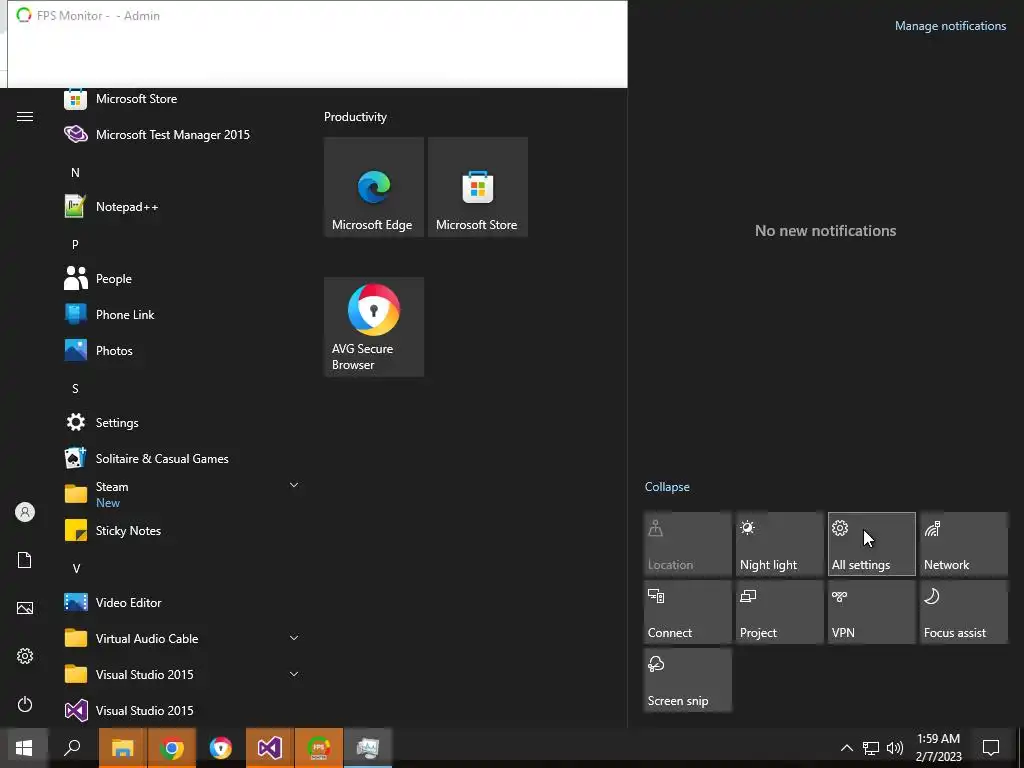The image size is (1024, 768).
Task: Open the user account icon in Start sidebar
Action: [25, 512]
